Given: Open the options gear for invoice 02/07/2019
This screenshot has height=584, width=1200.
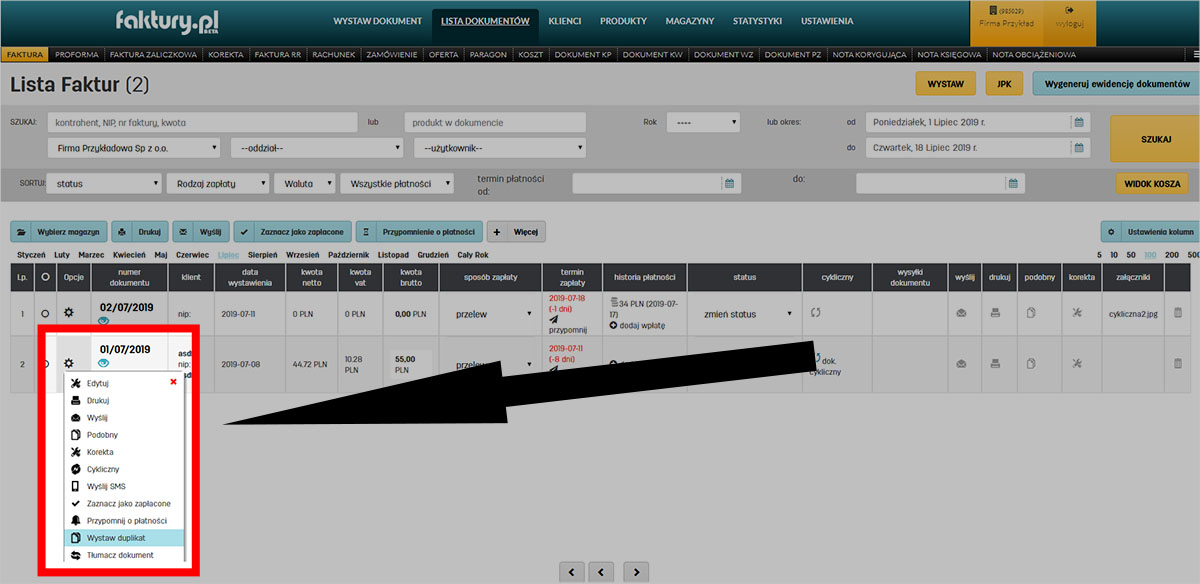Looking at the screenshot, I should (69, 313).
